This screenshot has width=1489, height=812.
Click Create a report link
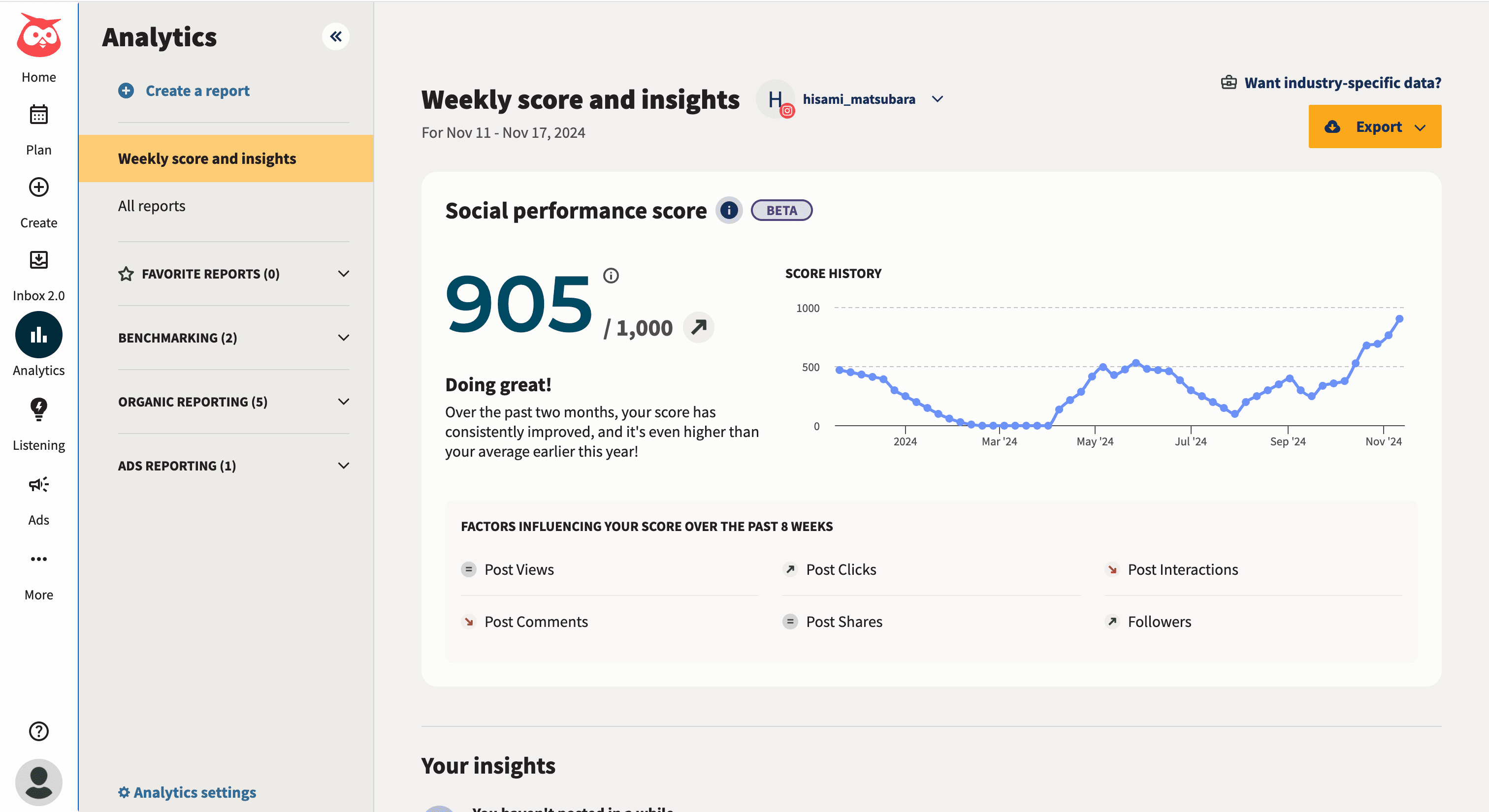click(x=196, y=91)
